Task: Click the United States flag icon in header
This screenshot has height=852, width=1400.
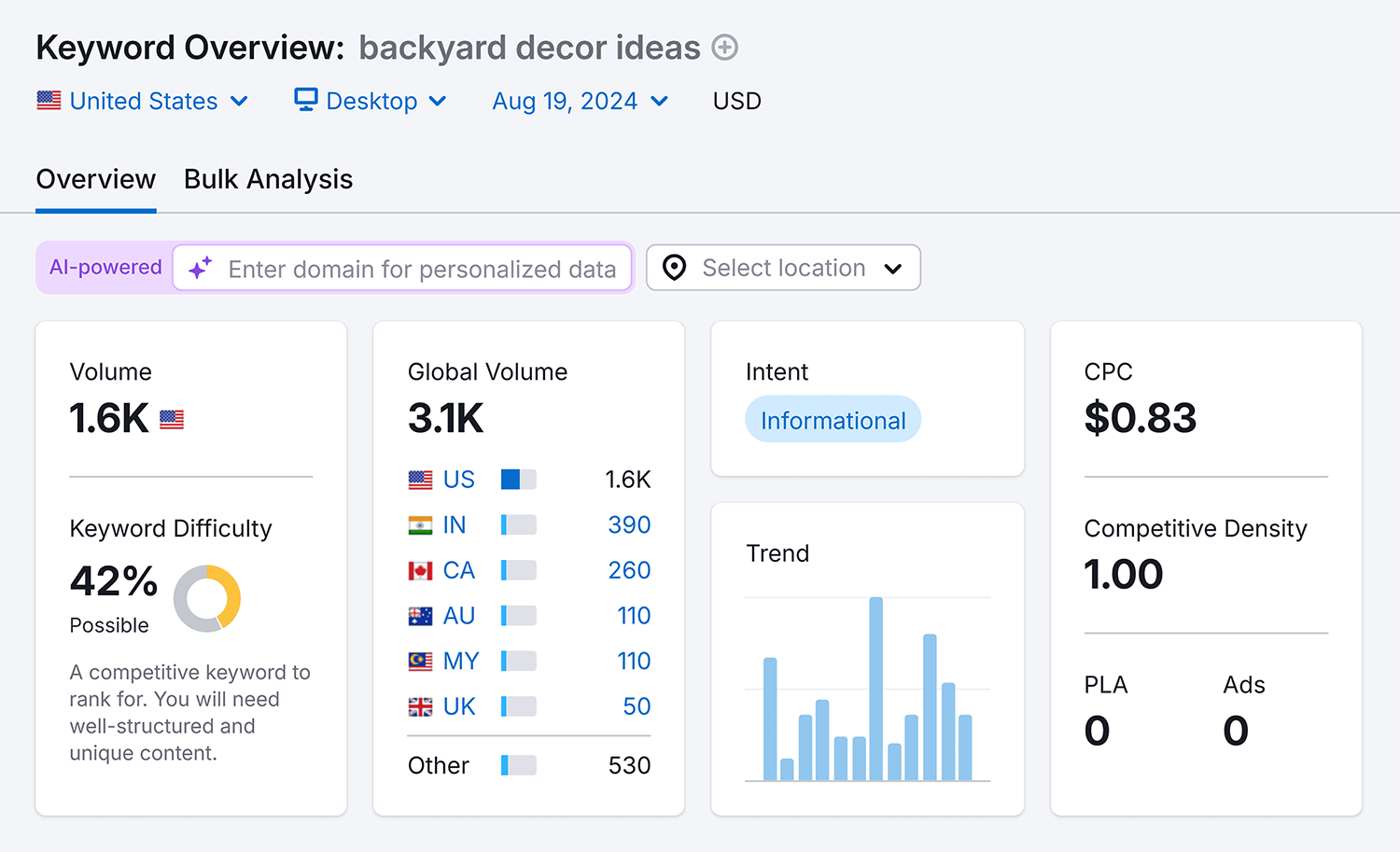Action: (49, 100)
